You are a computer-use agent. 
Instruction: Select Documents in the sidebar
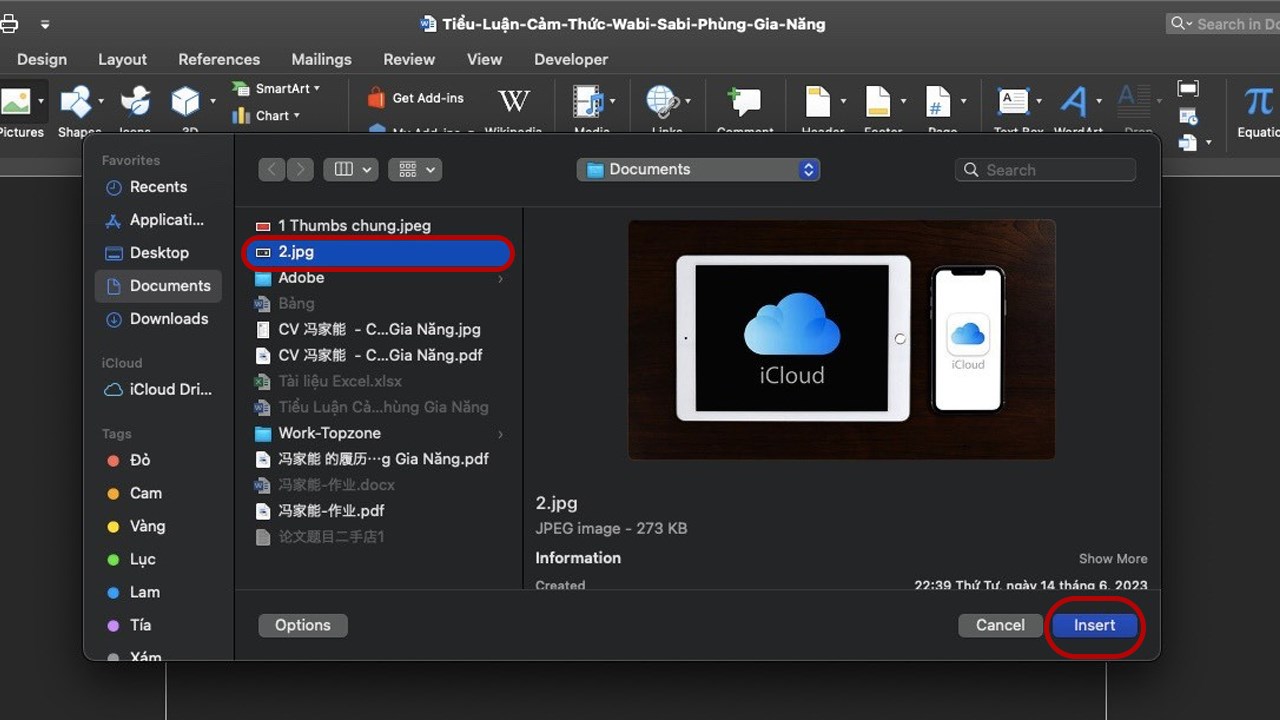coord(158,286)
